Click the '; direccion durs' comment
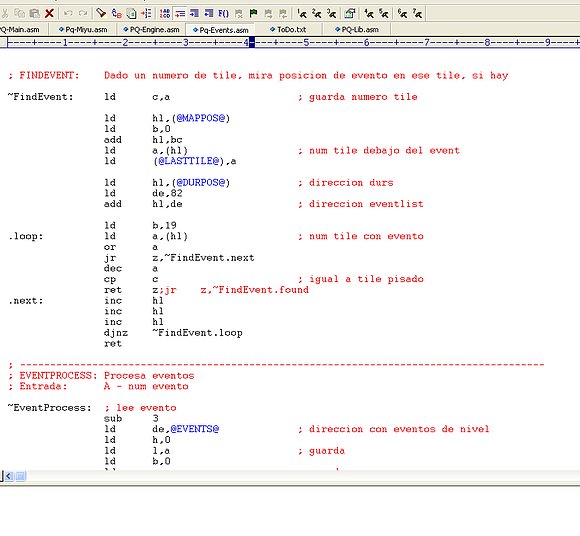The height and width of the screenshot is (536, 580). 345,183
